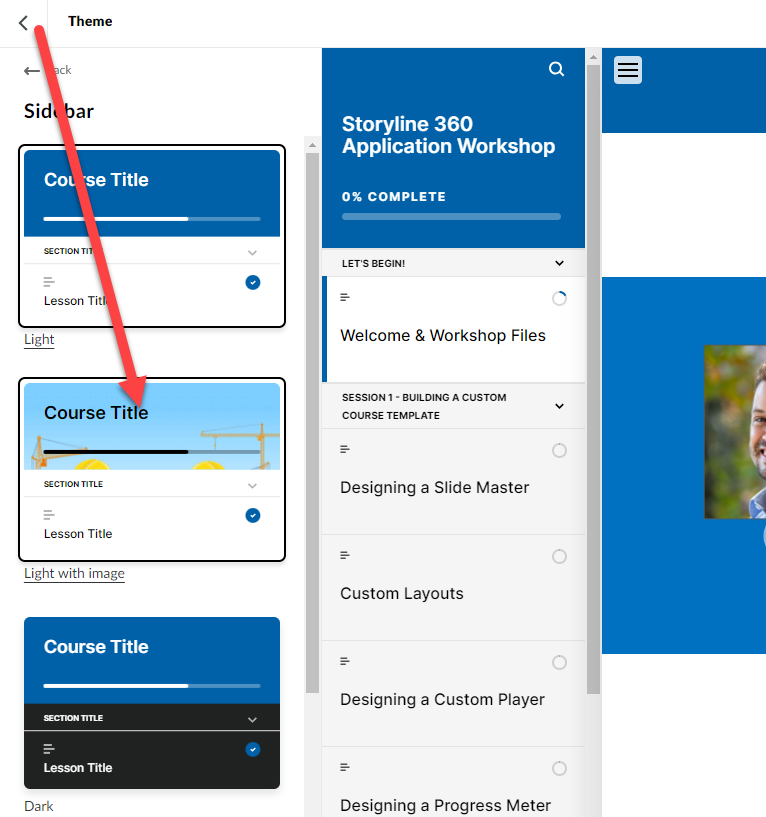Click the course progress bar under 0% COMPLETE
This screenshot has width=766, height=817.
click(451, 216)
